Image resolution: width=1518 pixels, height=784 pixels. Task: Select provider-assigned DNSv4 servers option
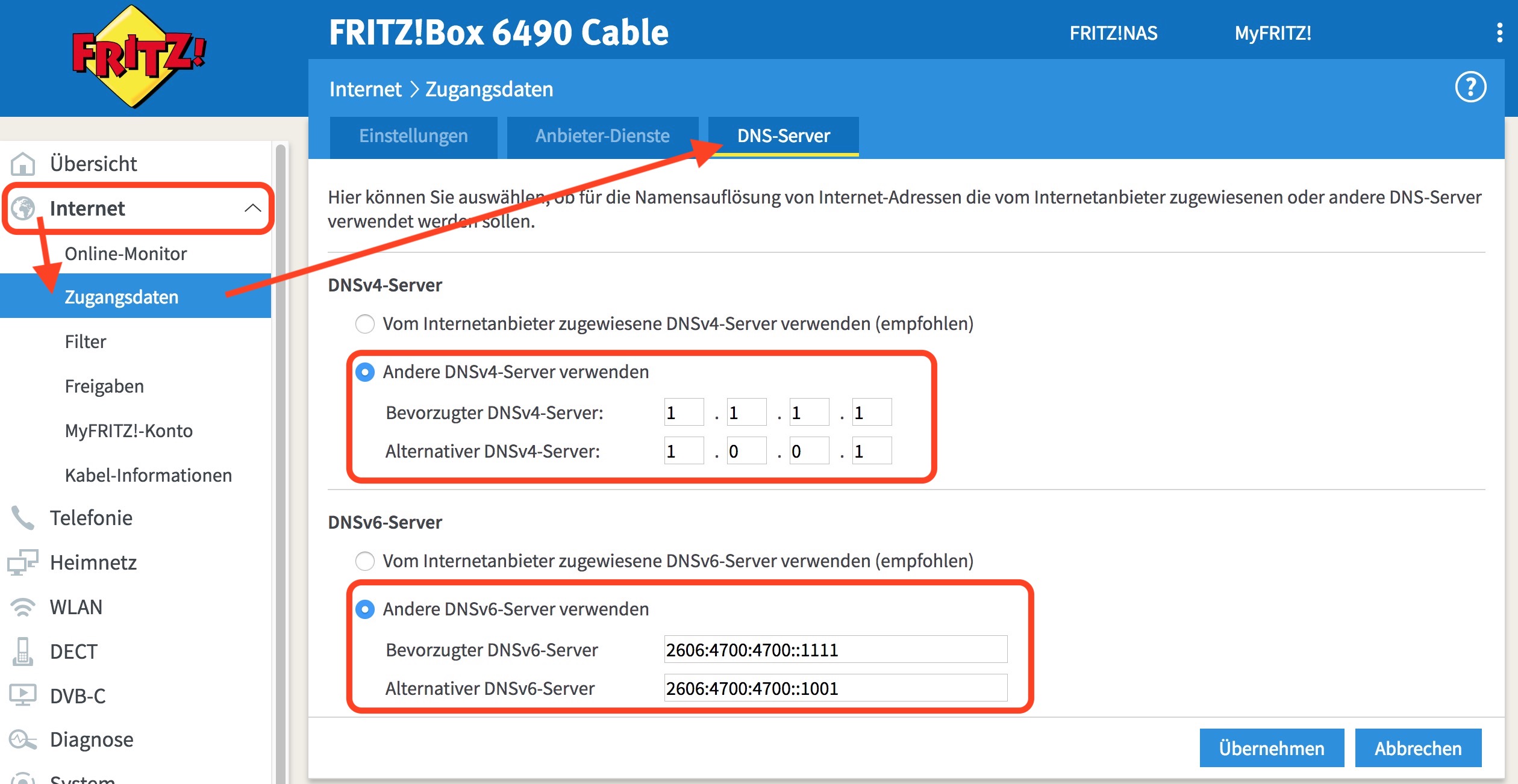[x=364, y=324]
